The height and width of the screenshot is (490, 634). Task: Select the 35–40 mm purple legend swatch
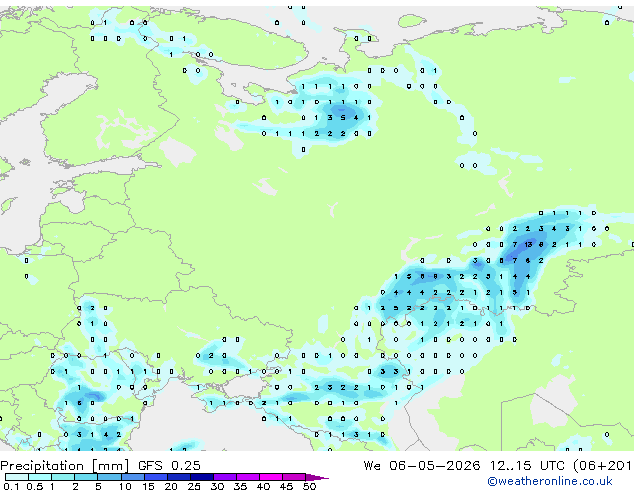point(248,477)
